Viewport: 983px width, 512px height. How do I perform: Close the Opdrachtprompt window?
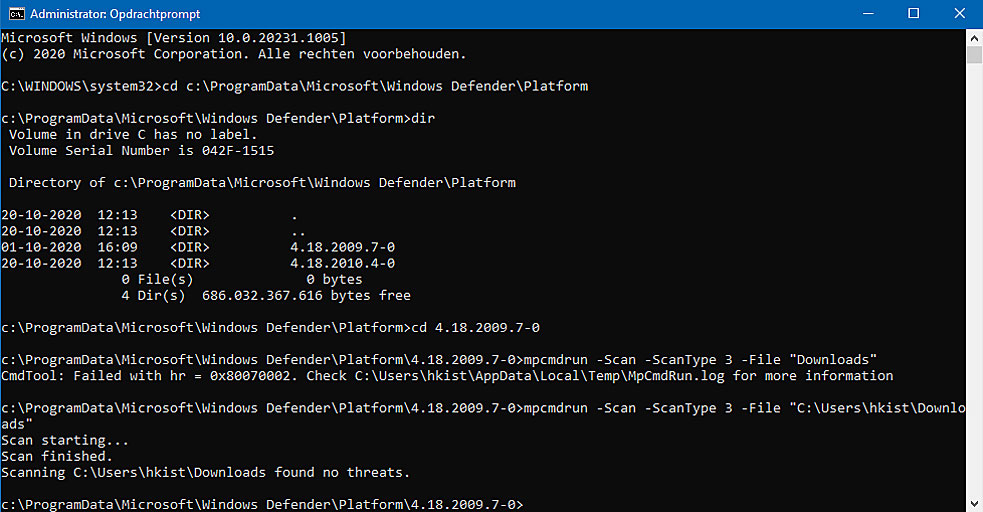coord(960,13)
